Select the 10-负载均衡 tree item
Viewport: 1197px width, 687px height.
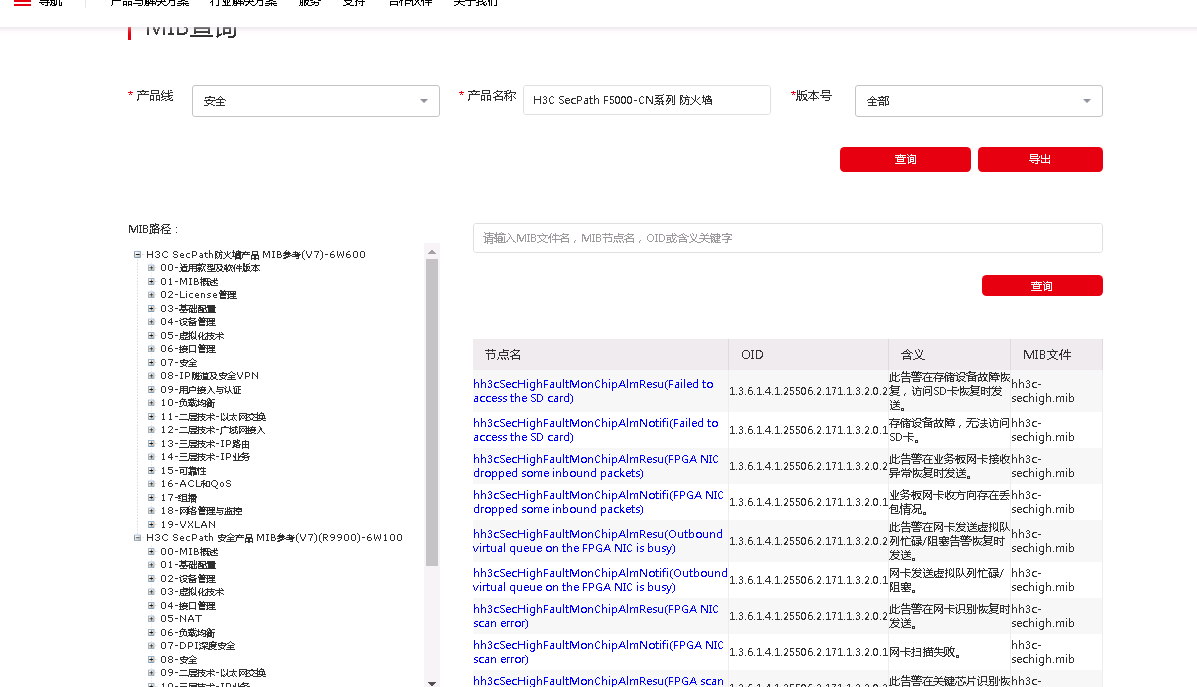(188, 403)
